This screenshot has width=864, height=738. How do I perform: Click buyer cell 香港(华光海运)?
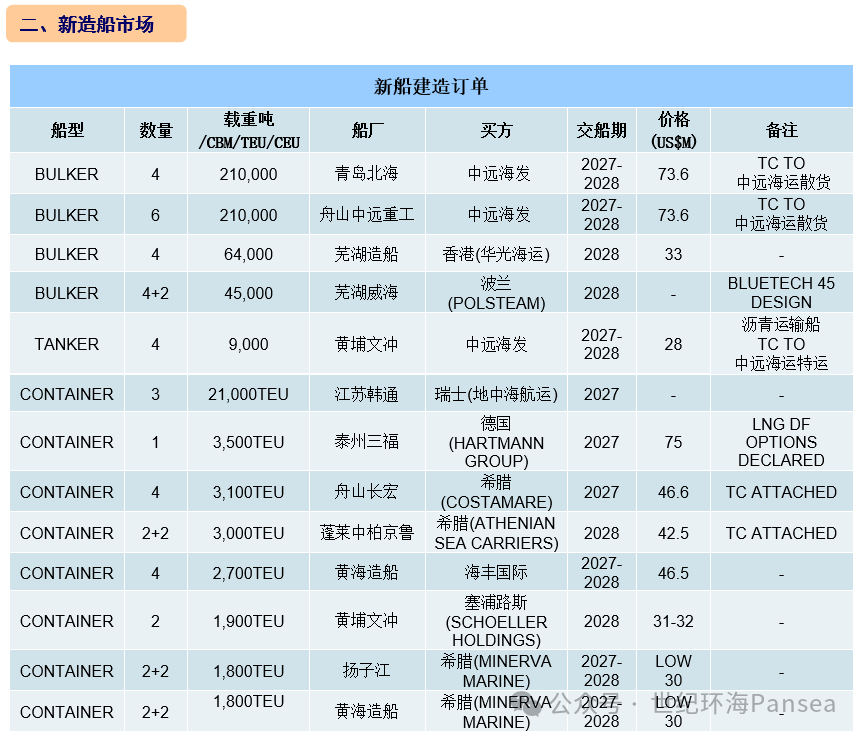(496, 254)
